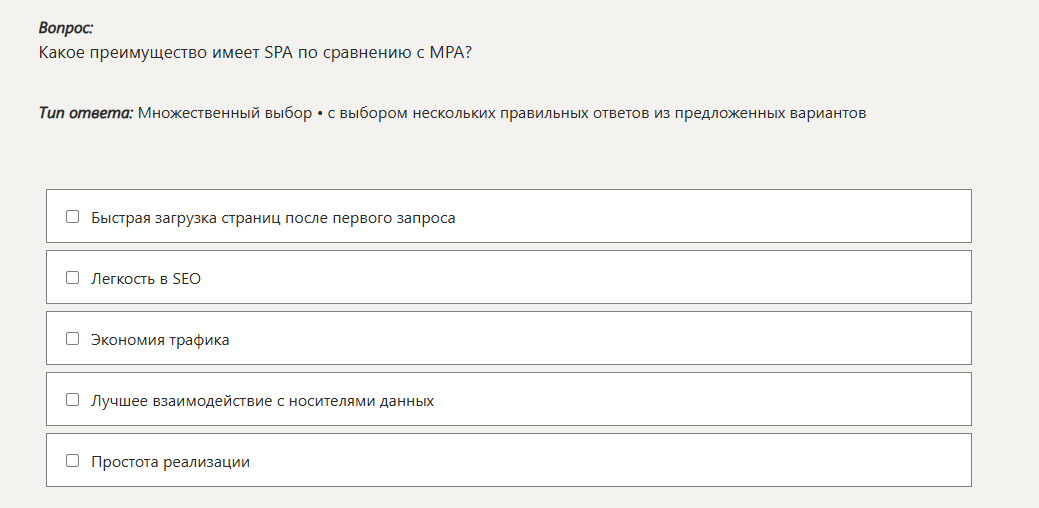Screen dimensions: 1039x508
Task: Toggle the 'Лучшее взаимодействие с носителями данных' checkbox
Action: (x=72, y=400)
